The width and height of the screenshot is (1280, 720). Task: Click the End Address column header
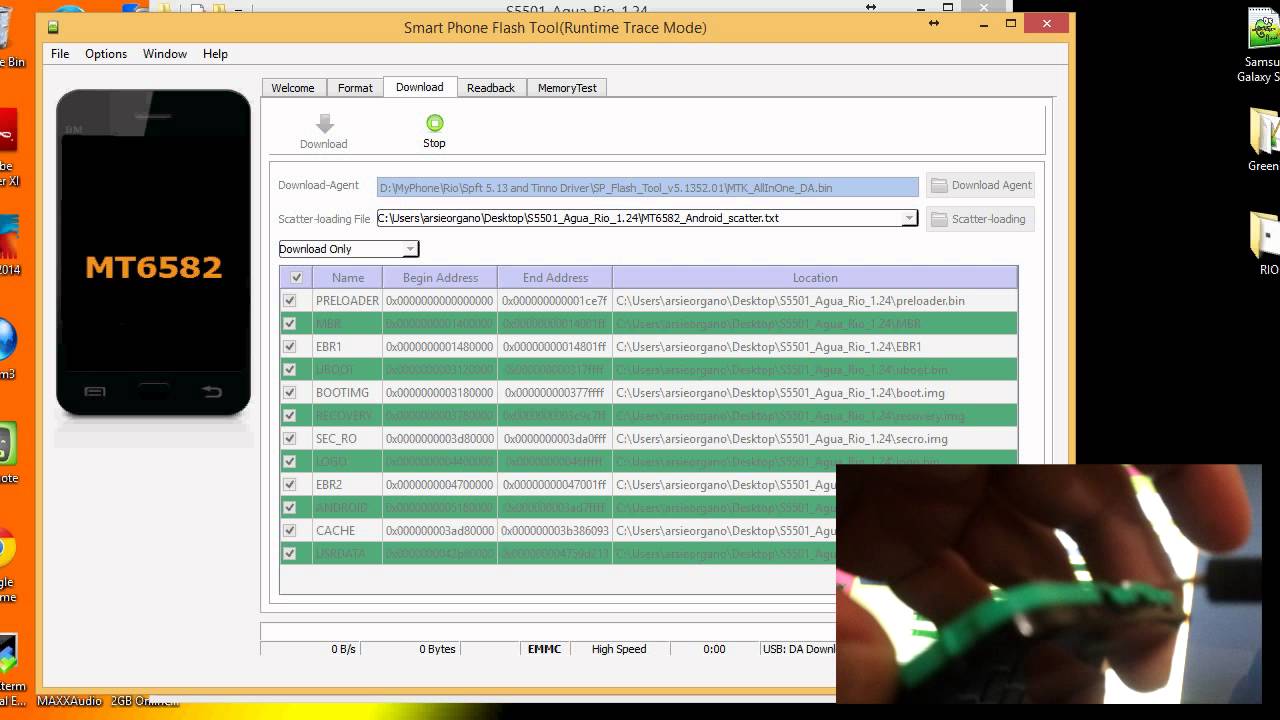pos(555,278)
